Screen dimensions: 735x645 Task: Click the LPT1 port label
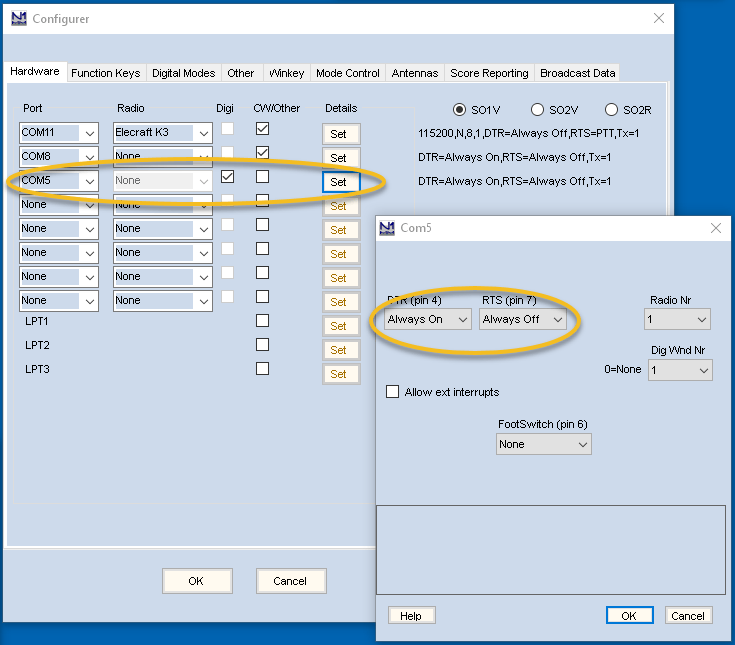[x=37, y=321]
